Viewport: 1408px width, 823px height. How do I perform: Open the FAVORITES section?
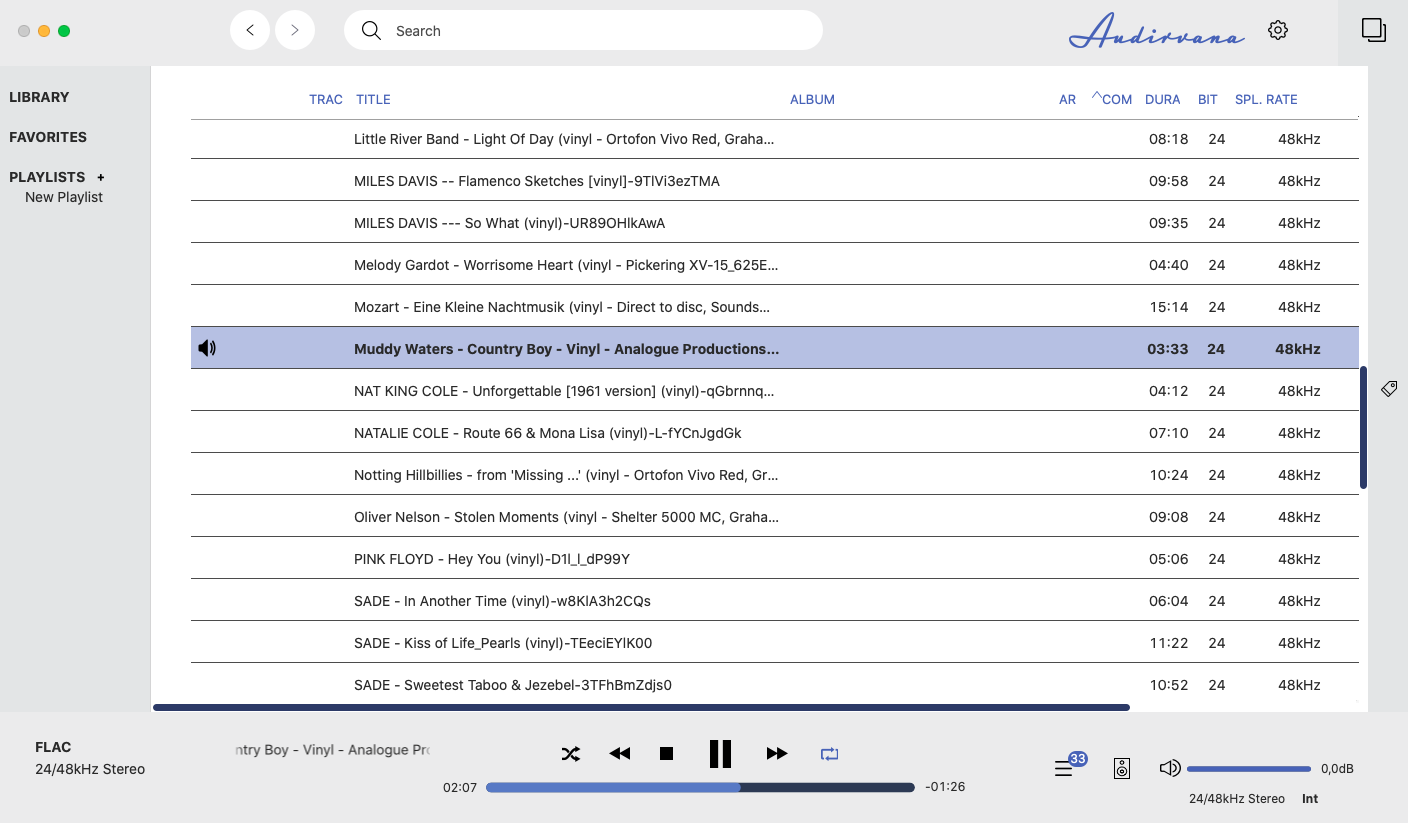click(x=48, y=137)
